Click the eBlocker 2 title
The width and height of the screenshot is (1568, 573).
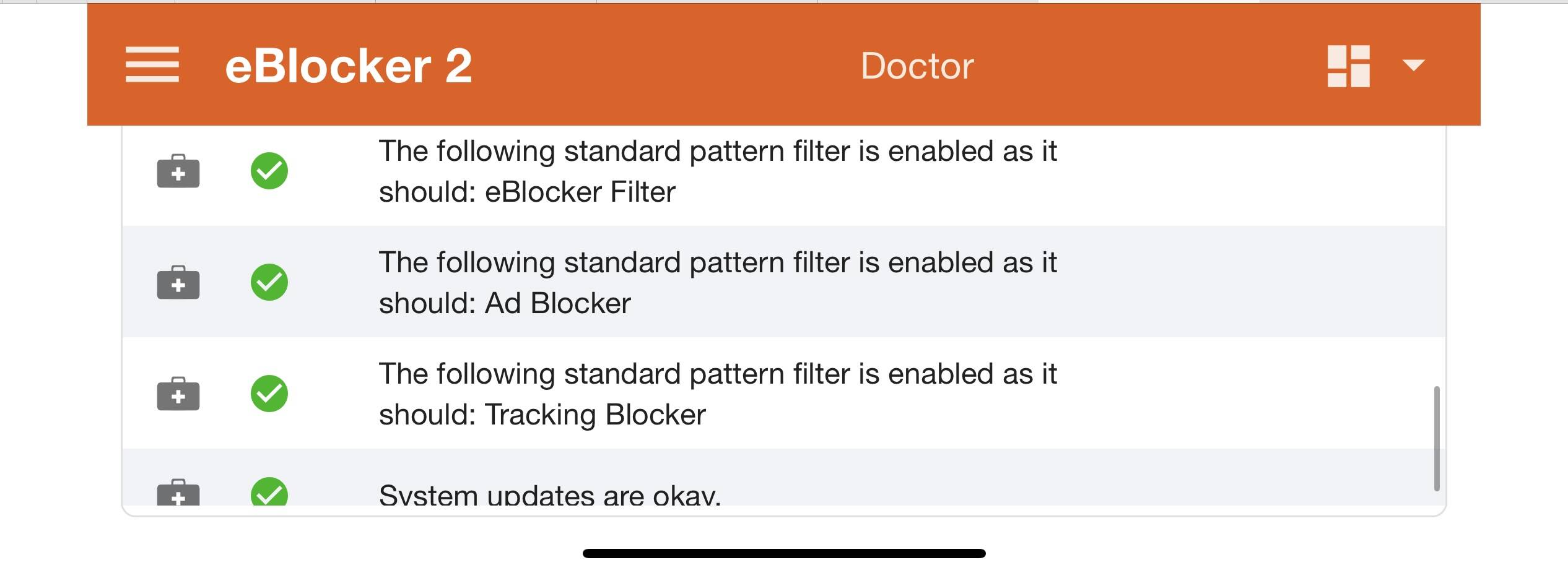(x=349, y=66)
